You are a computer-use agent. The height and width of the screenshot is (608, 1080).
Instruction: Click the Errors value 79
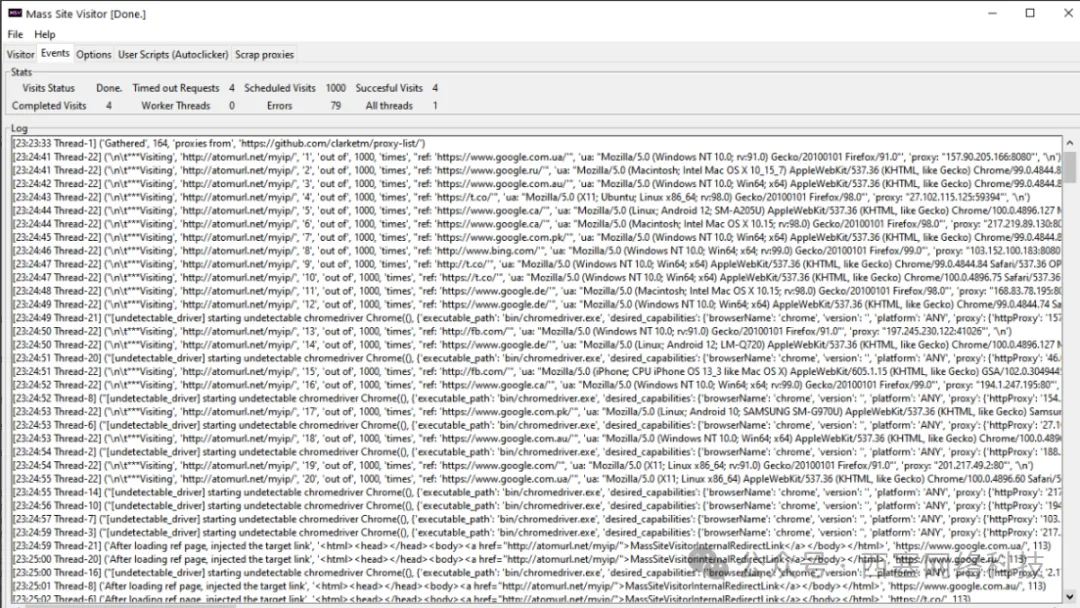(x=335, y=106)
